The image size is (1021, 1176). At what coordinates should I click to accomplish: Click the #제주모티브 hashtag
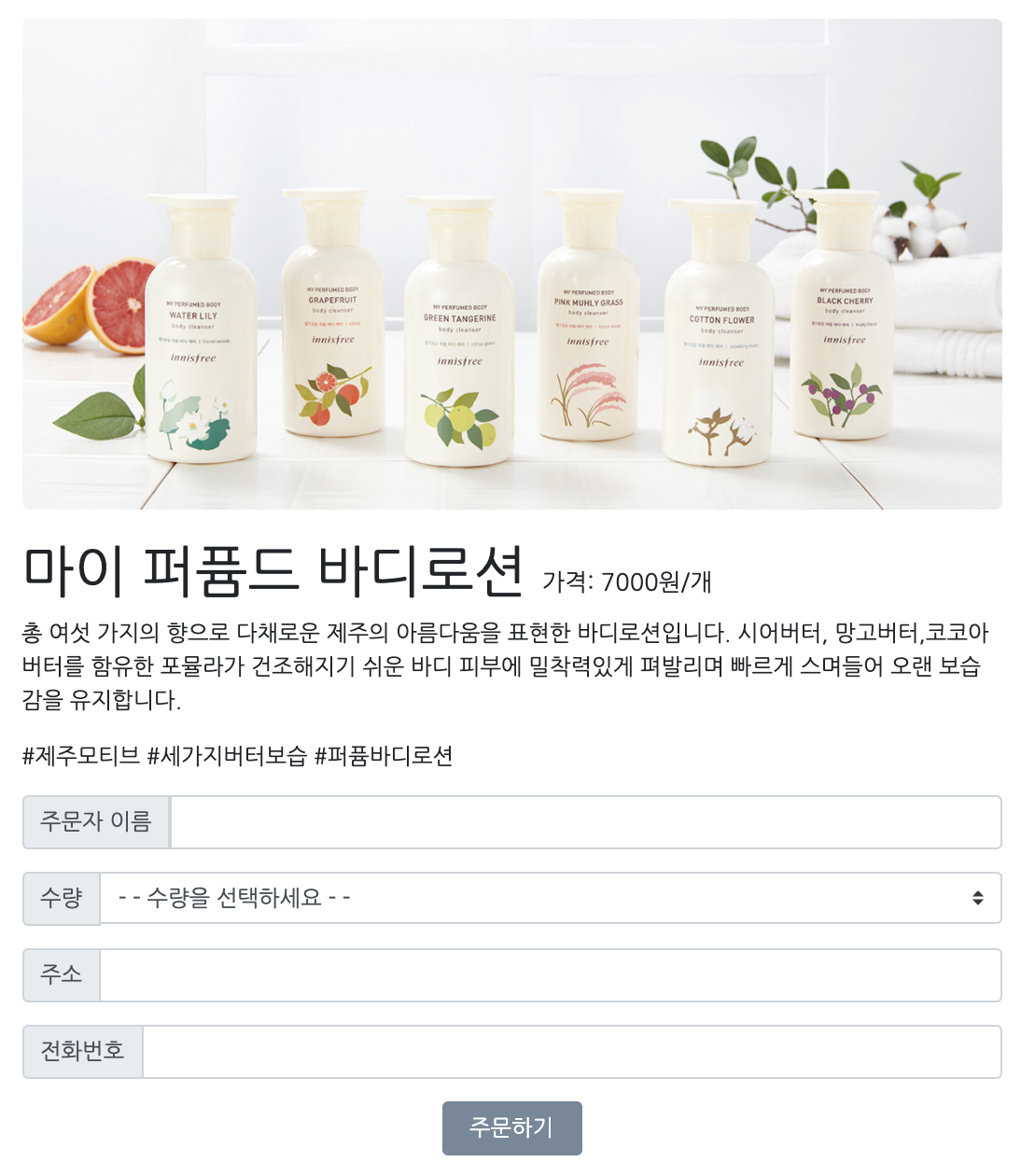(x=81, y=756)
